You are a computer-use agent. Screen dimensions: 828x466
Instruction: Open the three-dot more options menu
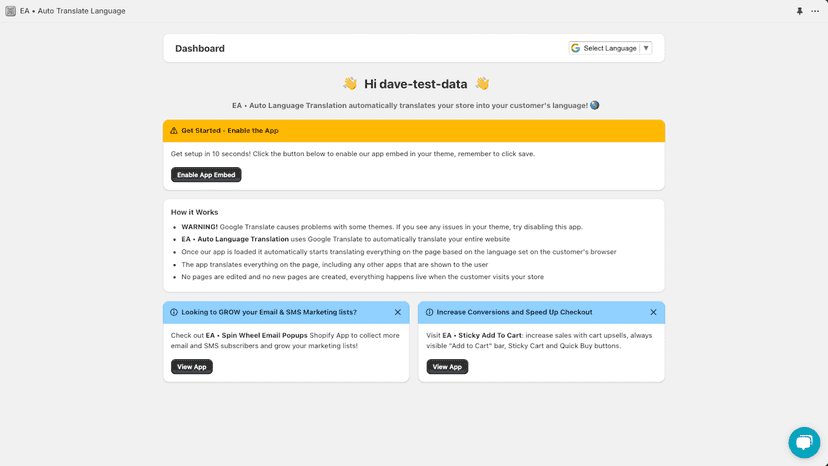815,11
